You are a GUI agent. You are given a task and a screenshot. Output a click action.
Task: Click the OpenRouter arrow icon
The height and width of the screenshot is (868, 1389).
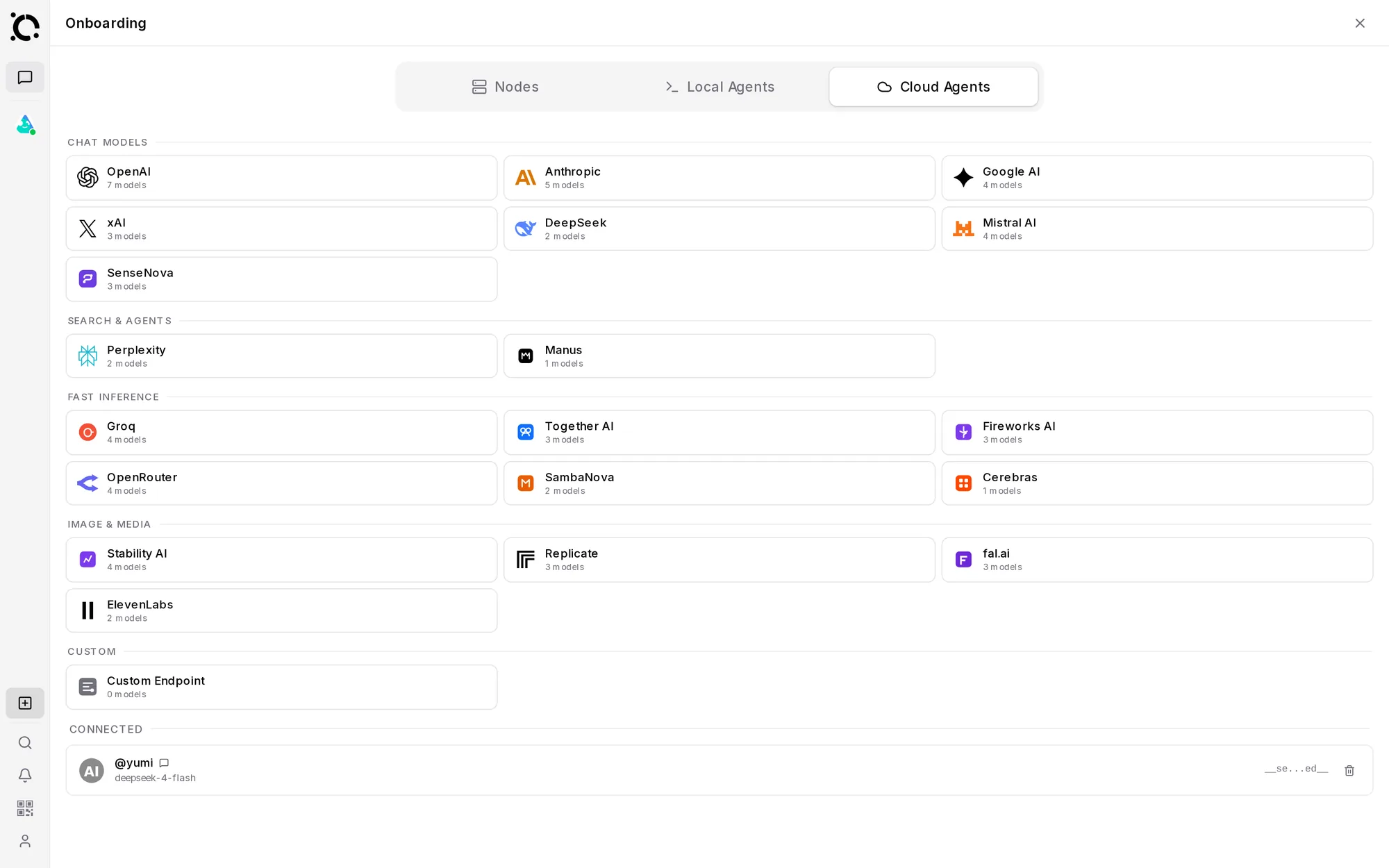[88, 483]
